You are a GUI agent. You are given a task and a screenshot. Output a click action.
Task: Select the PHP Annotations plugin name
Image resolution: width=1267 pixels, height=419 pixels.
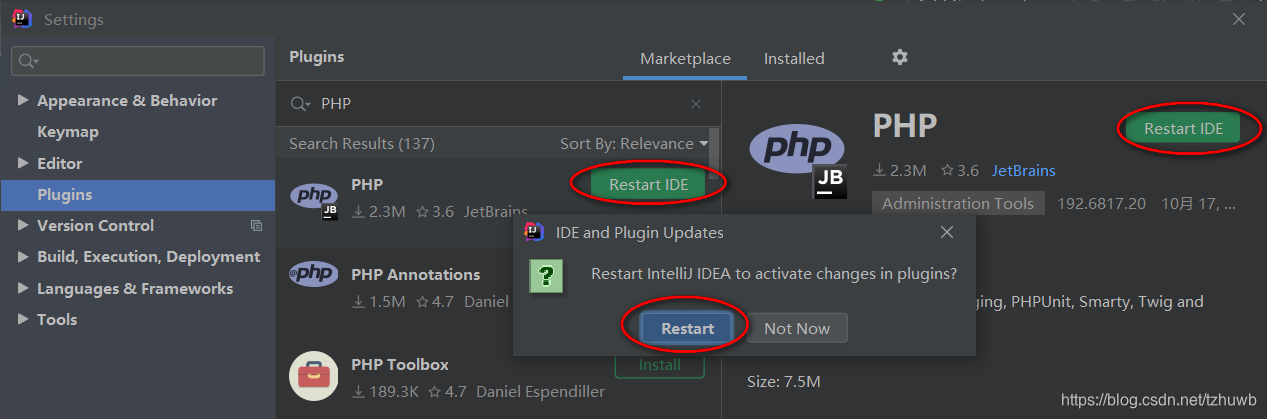[x=416, y=275]
